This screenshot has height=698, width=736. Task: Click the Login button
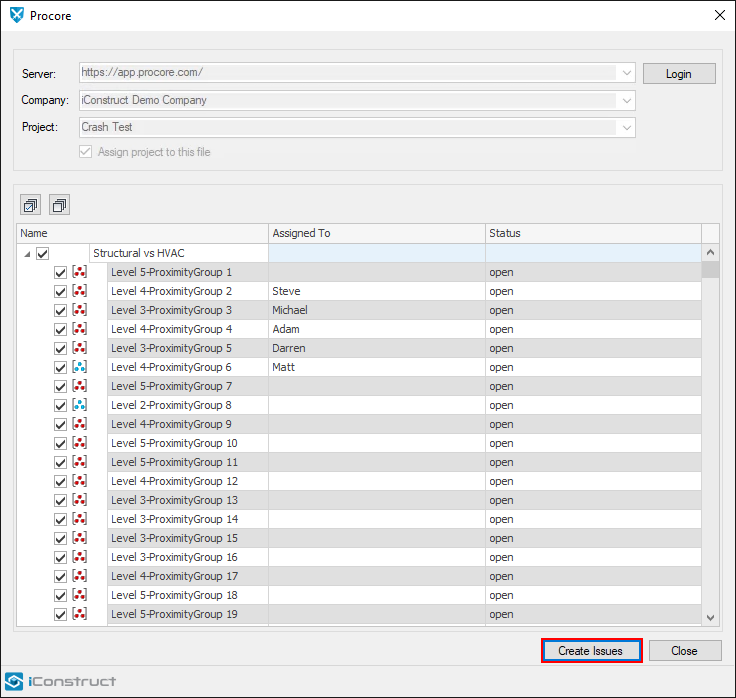(x=679, y=74)
